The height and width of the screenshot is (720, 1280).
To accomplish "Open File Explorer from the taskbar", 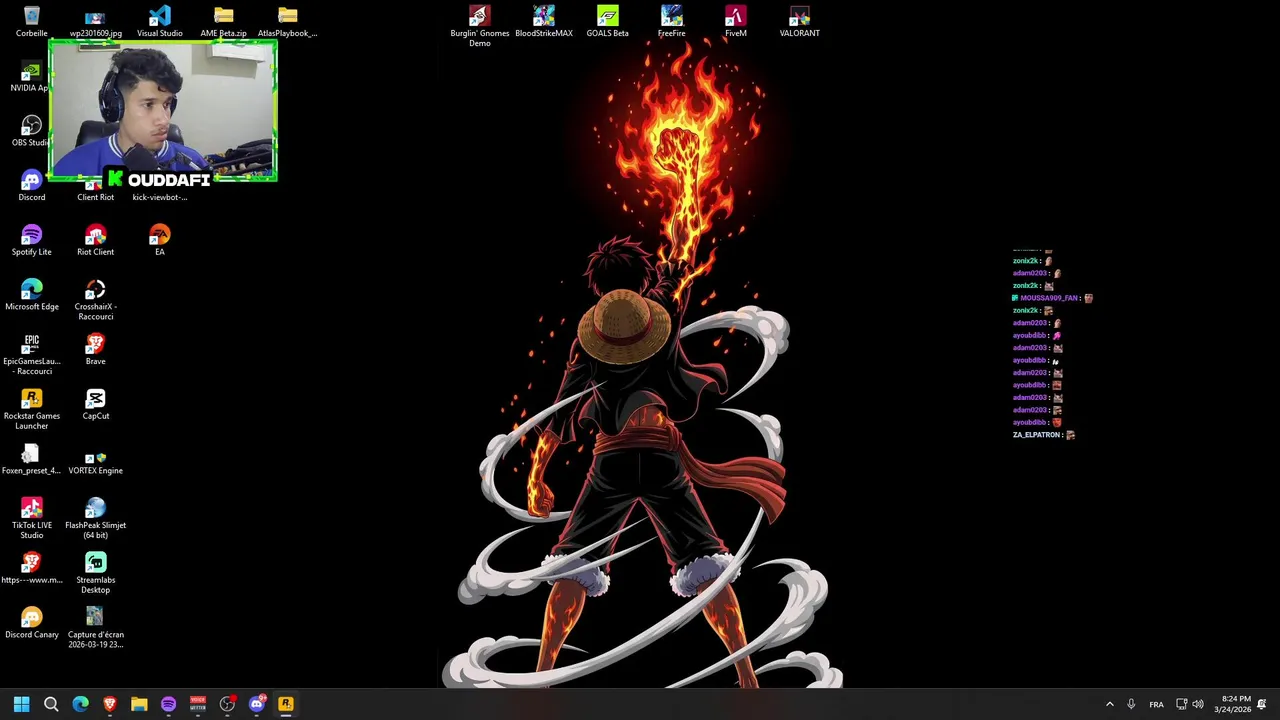I will [139, 704].
